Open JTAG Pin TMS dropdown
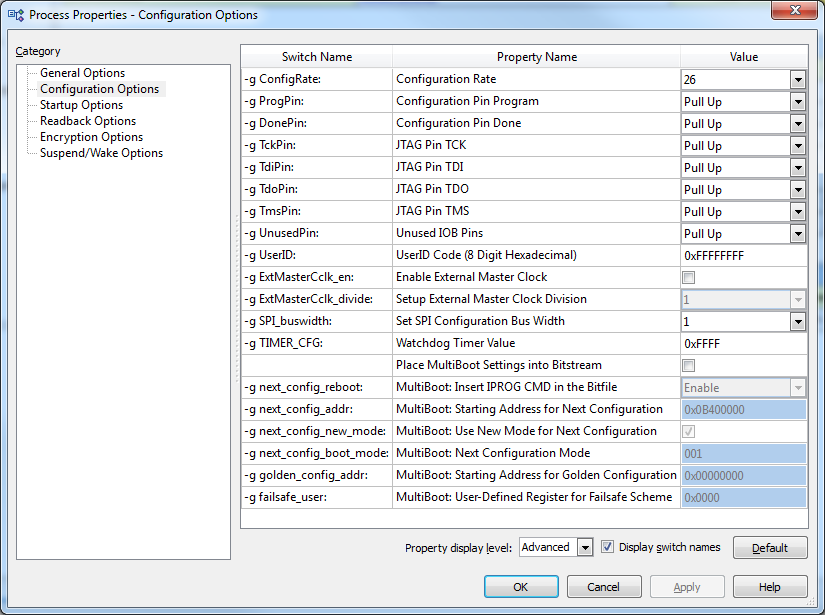Image resolution: width=825 pixels, height=615 pixels. click(x=798, y=212)
